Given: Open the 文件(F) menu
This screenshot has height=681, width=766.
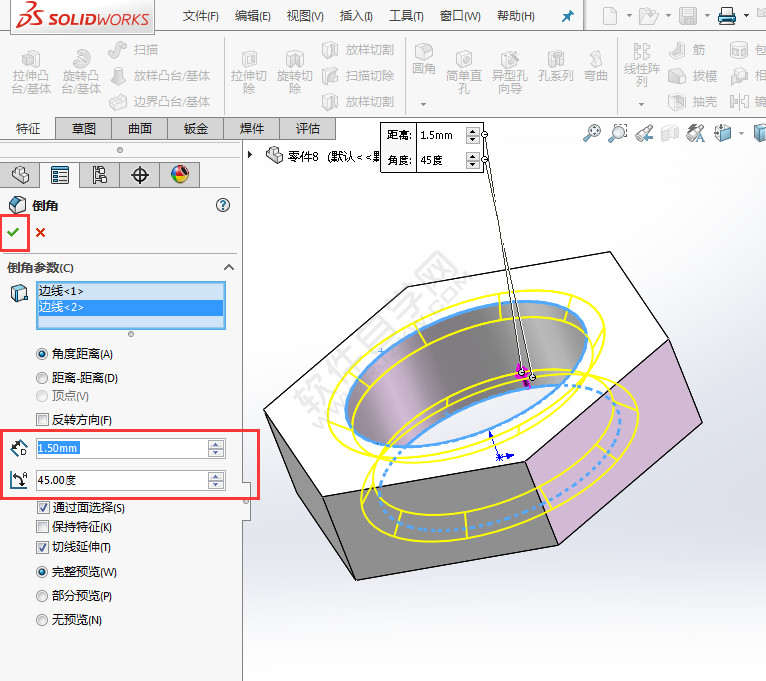Looking at the screenshot, I should point(201,16).
